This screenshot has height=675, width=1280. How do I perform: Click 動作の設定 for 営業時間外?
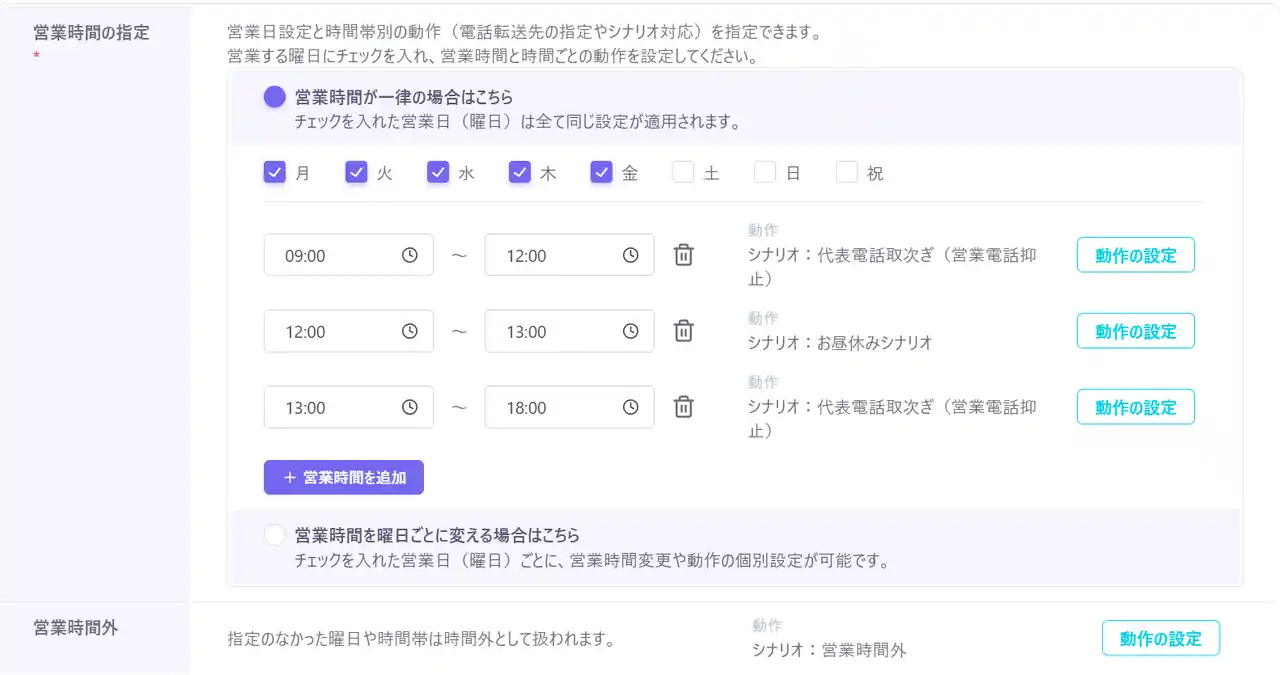pos(1160,638)
